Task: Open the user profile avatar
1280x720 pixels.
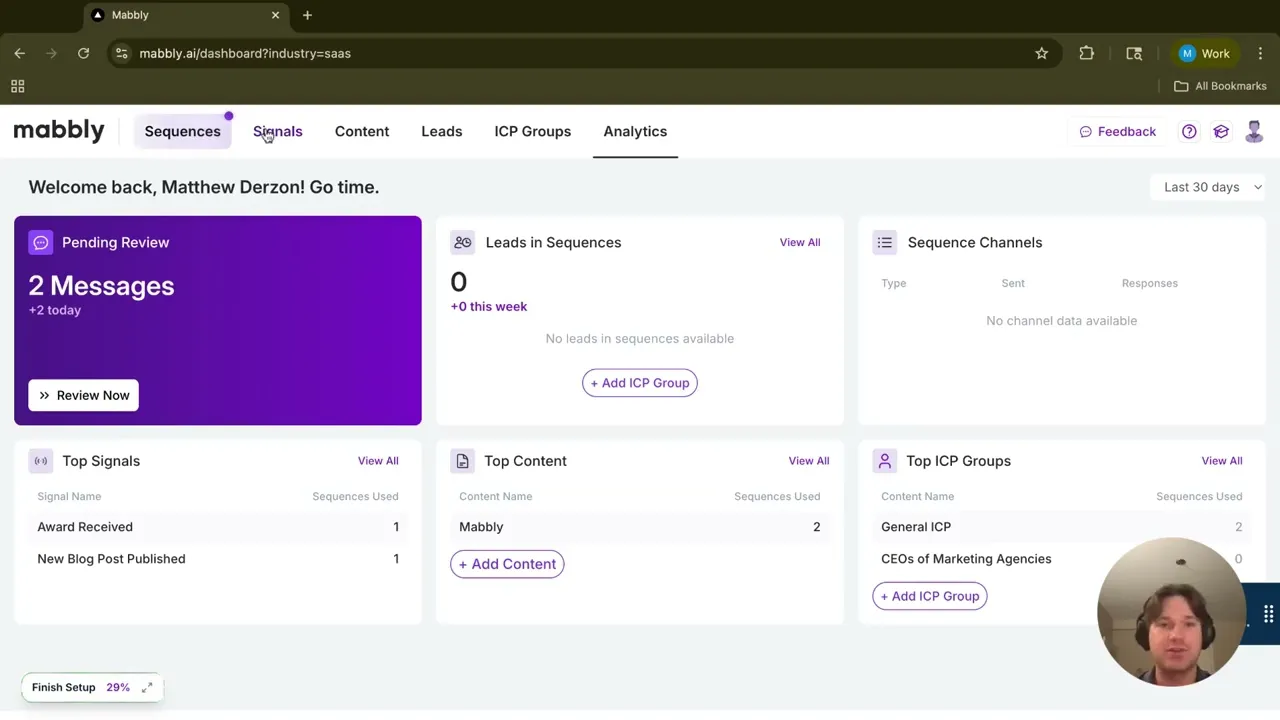Action: (1254, 132)
